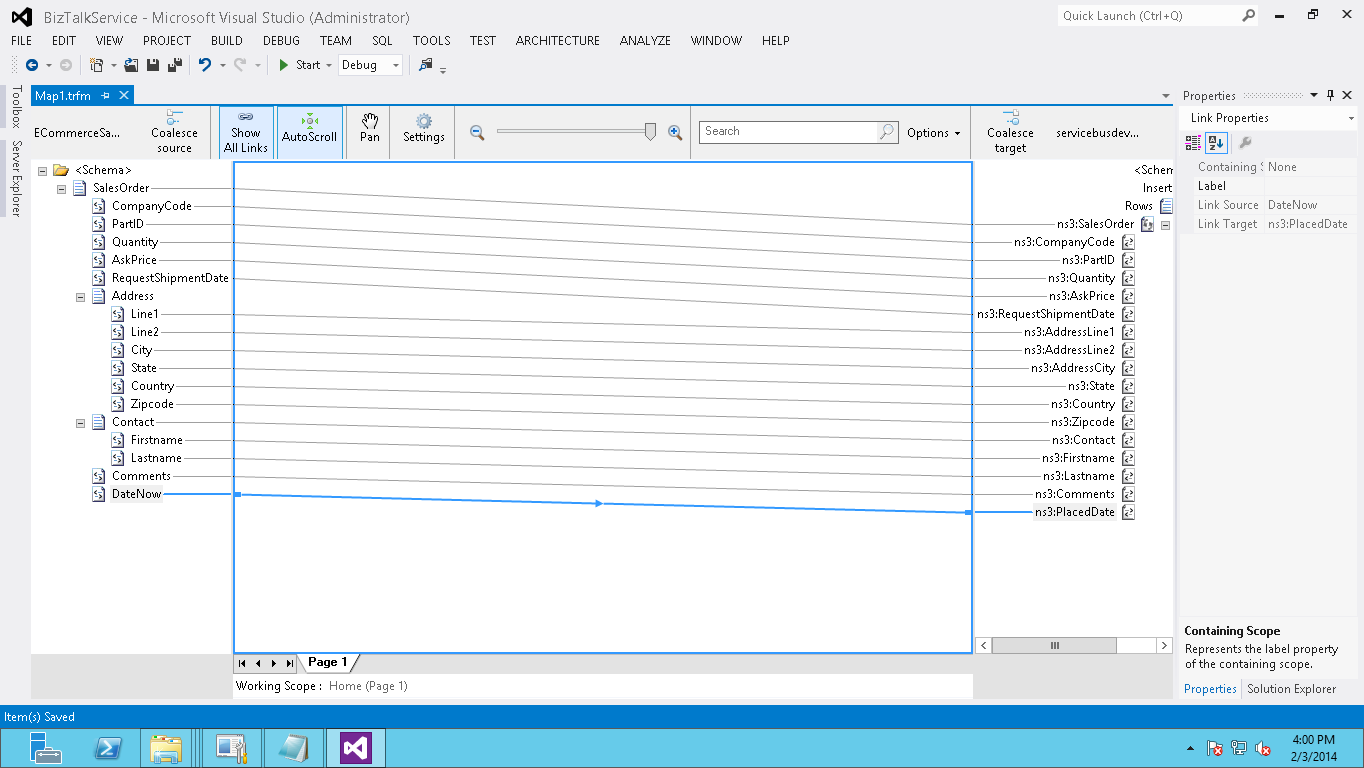Open the search Options dropdown

tap(933, 133)
